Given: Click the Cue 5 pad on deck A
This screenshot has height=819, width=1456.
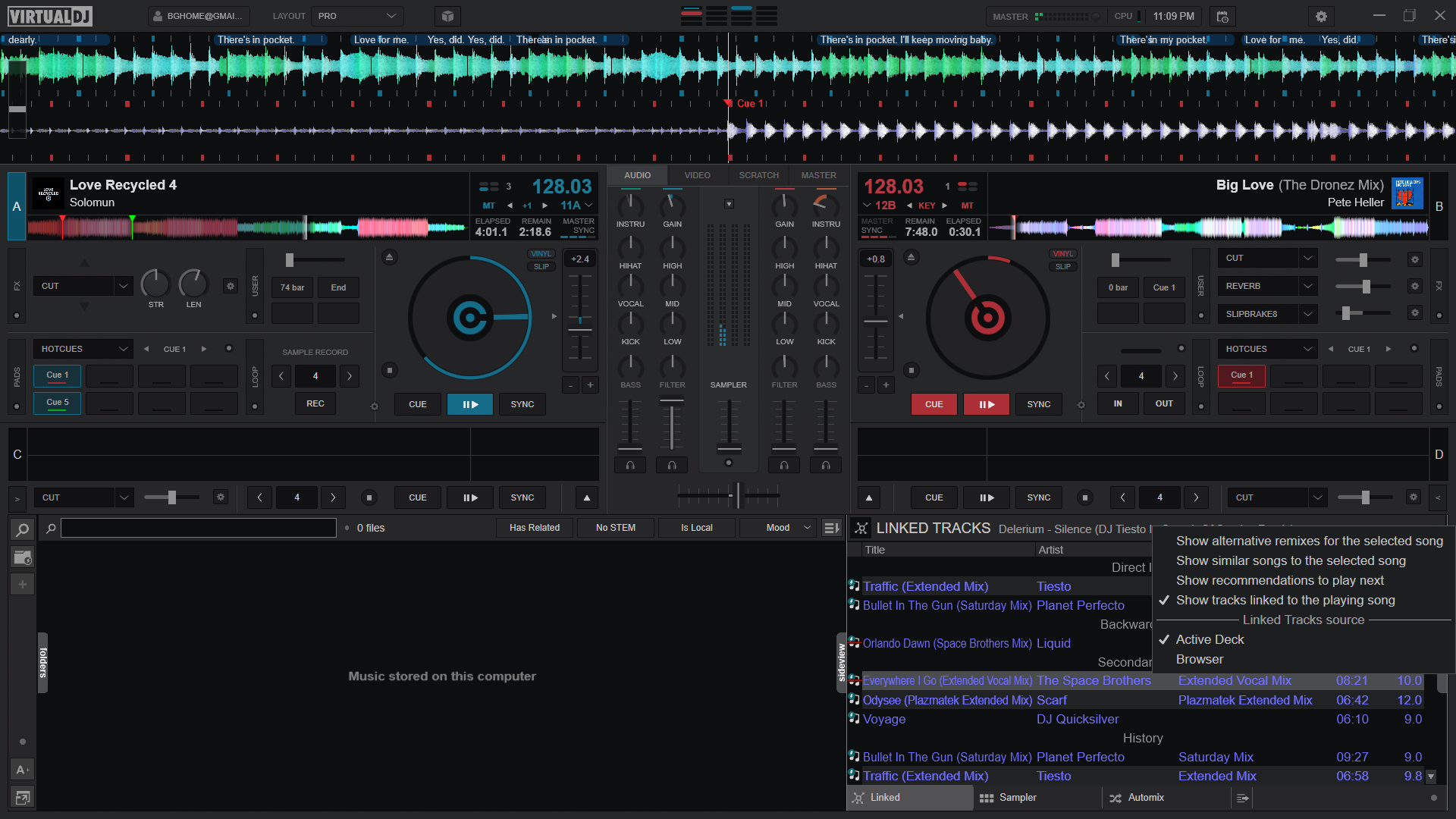Looking at the screenshot, I should [x=58, y=403].
